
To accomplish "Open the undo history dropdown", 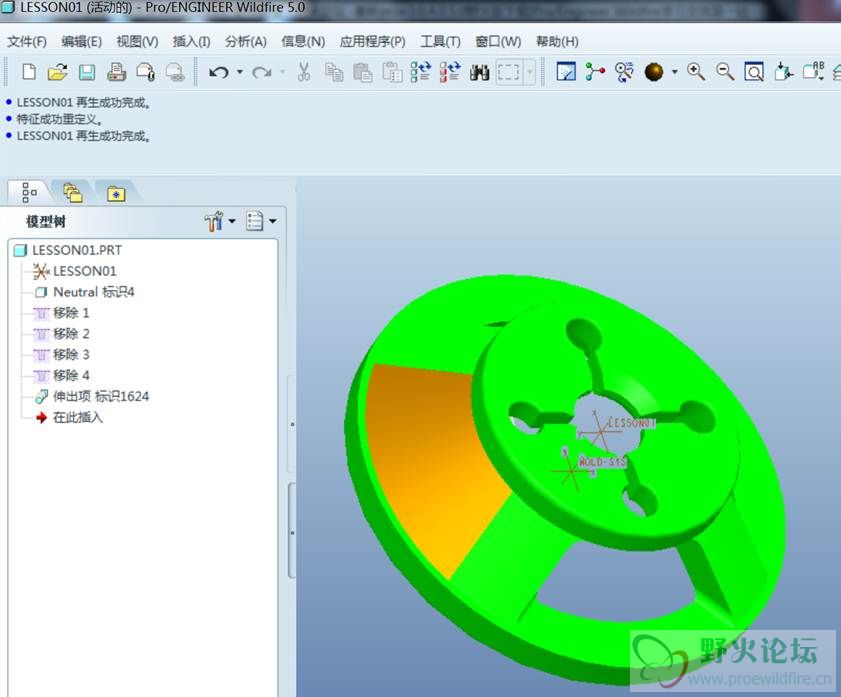I will pos(240,72).
